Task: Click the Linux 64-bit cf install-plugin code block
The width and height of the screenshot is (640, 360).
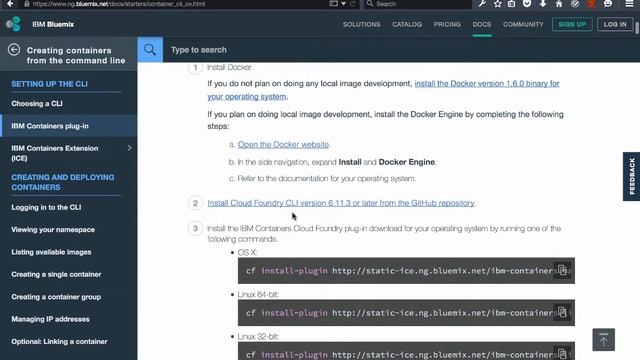Action: pos(406,313)
